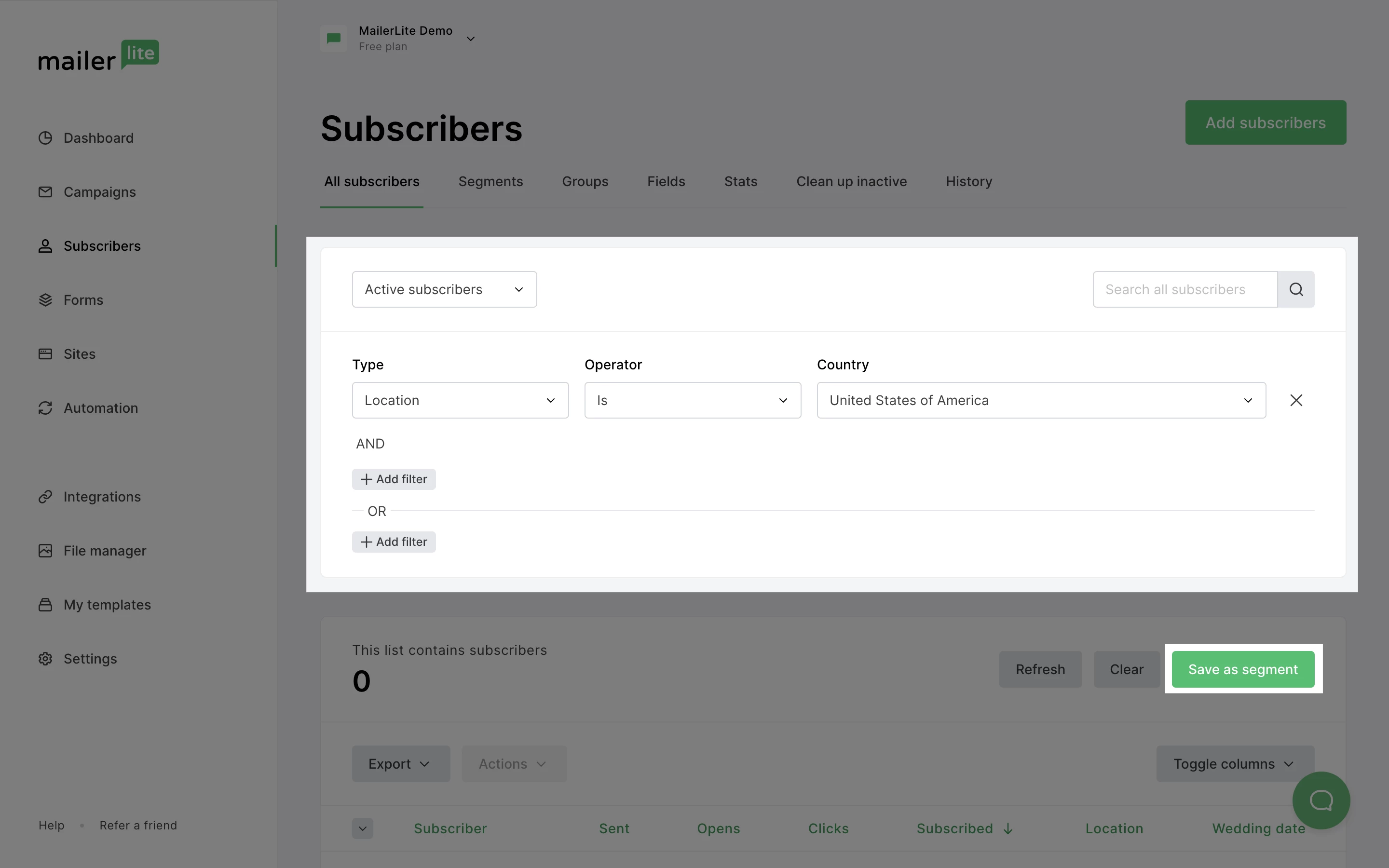Screen dimensions: 1389x868
Task: Click the Settings gear icon in sidebar
Action: (45, 658)
